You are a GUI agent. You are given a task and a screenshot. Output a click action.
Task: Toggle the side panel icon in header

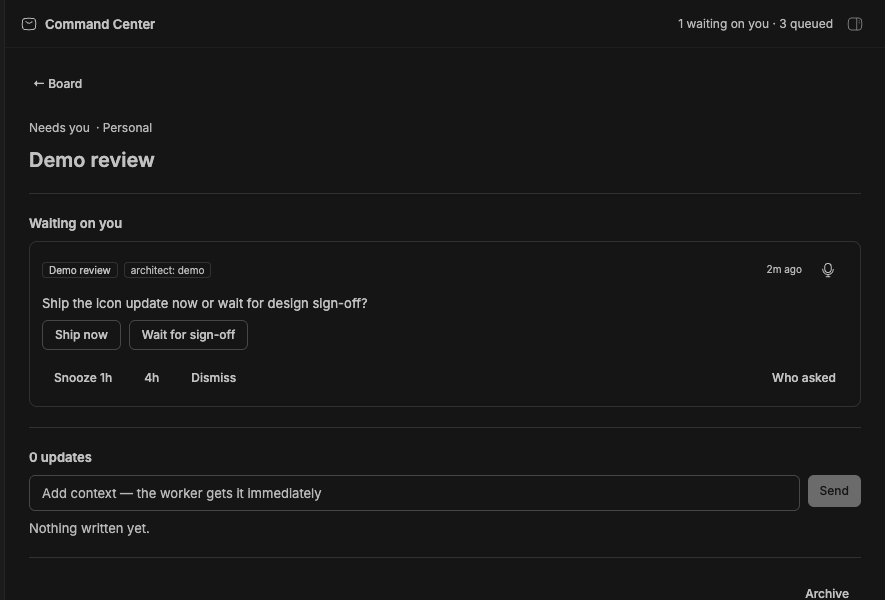(855, 24)
